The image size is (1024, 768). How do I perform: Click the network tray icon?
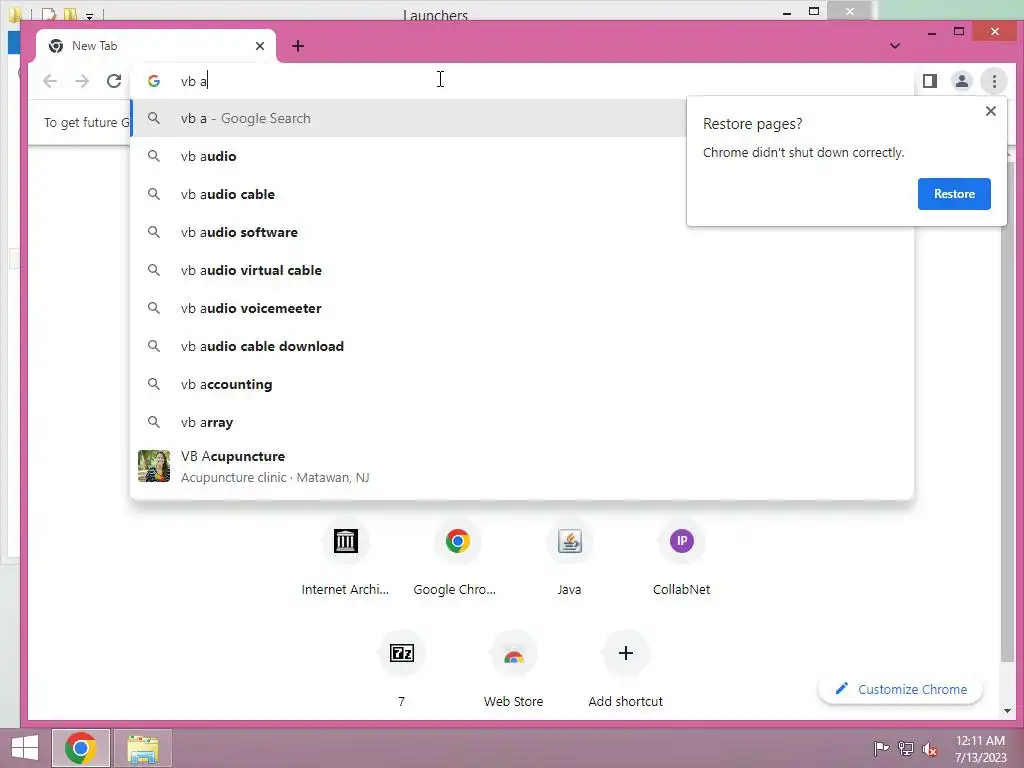906,748
